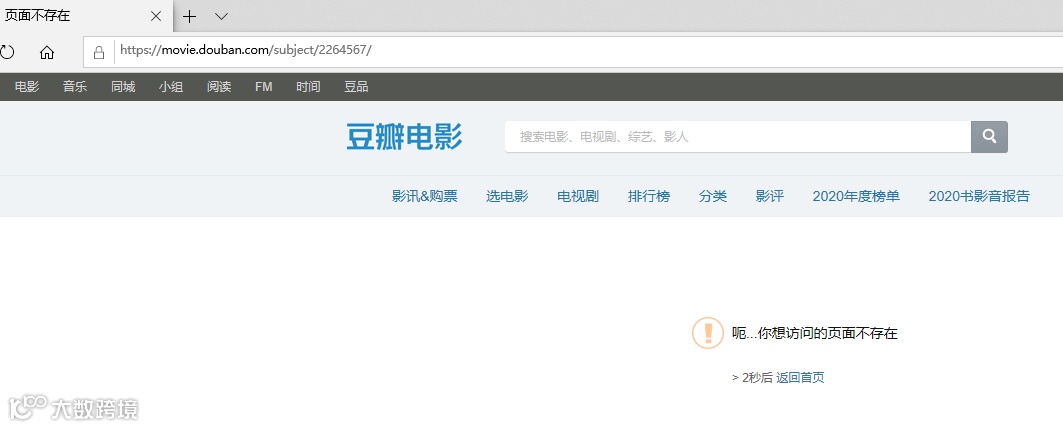1063x428 pixels.
Task: Open 小组 in top navigation
Action: (x=171, y=87)
